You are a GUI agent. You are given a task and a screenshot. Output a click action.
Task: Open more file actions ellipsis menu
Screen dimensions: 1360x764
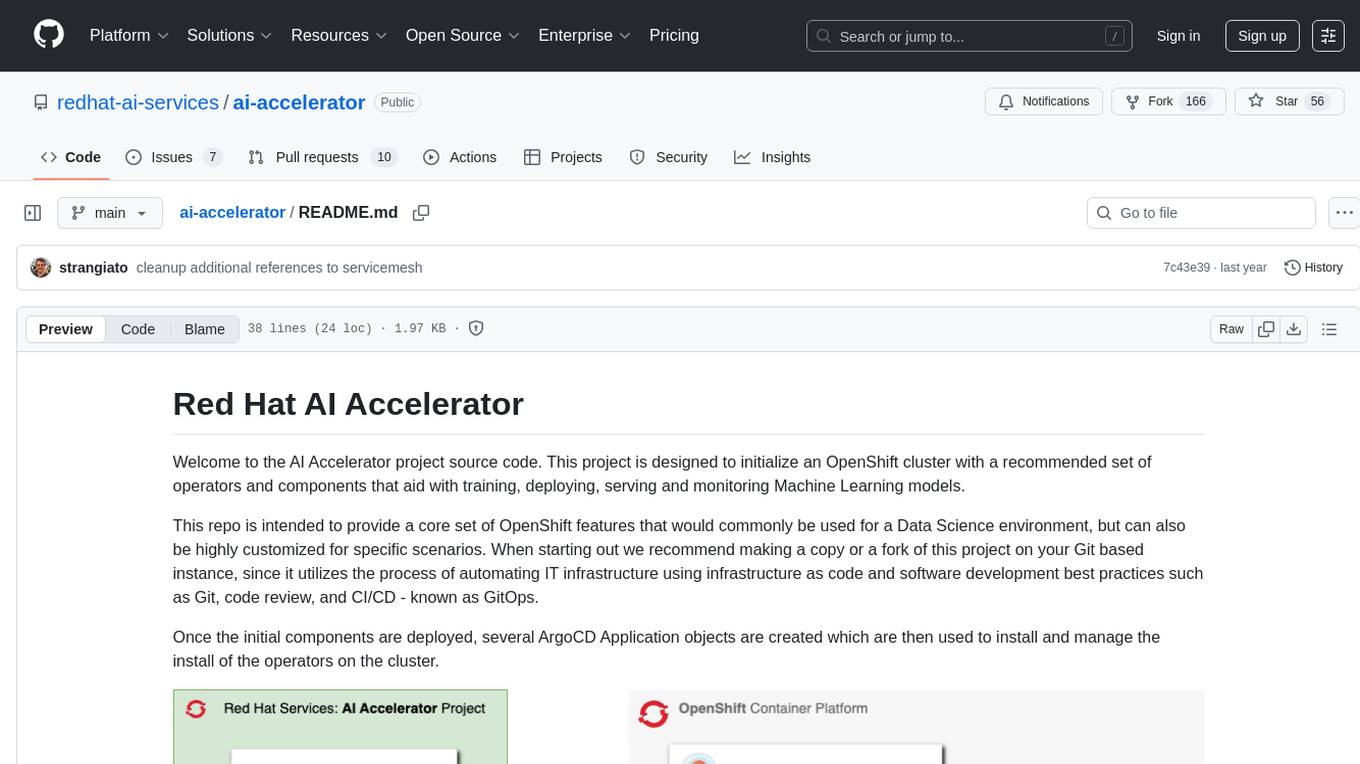[x=1345, y=213]
